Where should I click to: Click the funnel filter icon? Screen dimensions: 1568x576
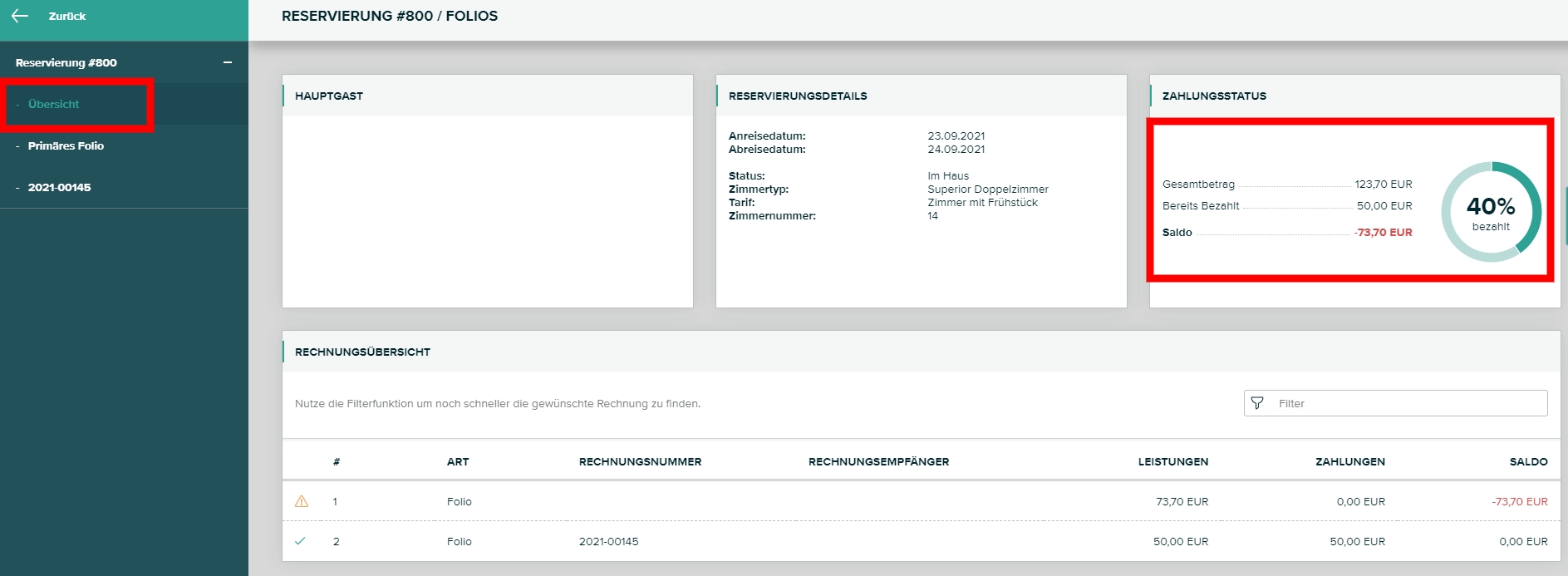(x=1257, y=403)
